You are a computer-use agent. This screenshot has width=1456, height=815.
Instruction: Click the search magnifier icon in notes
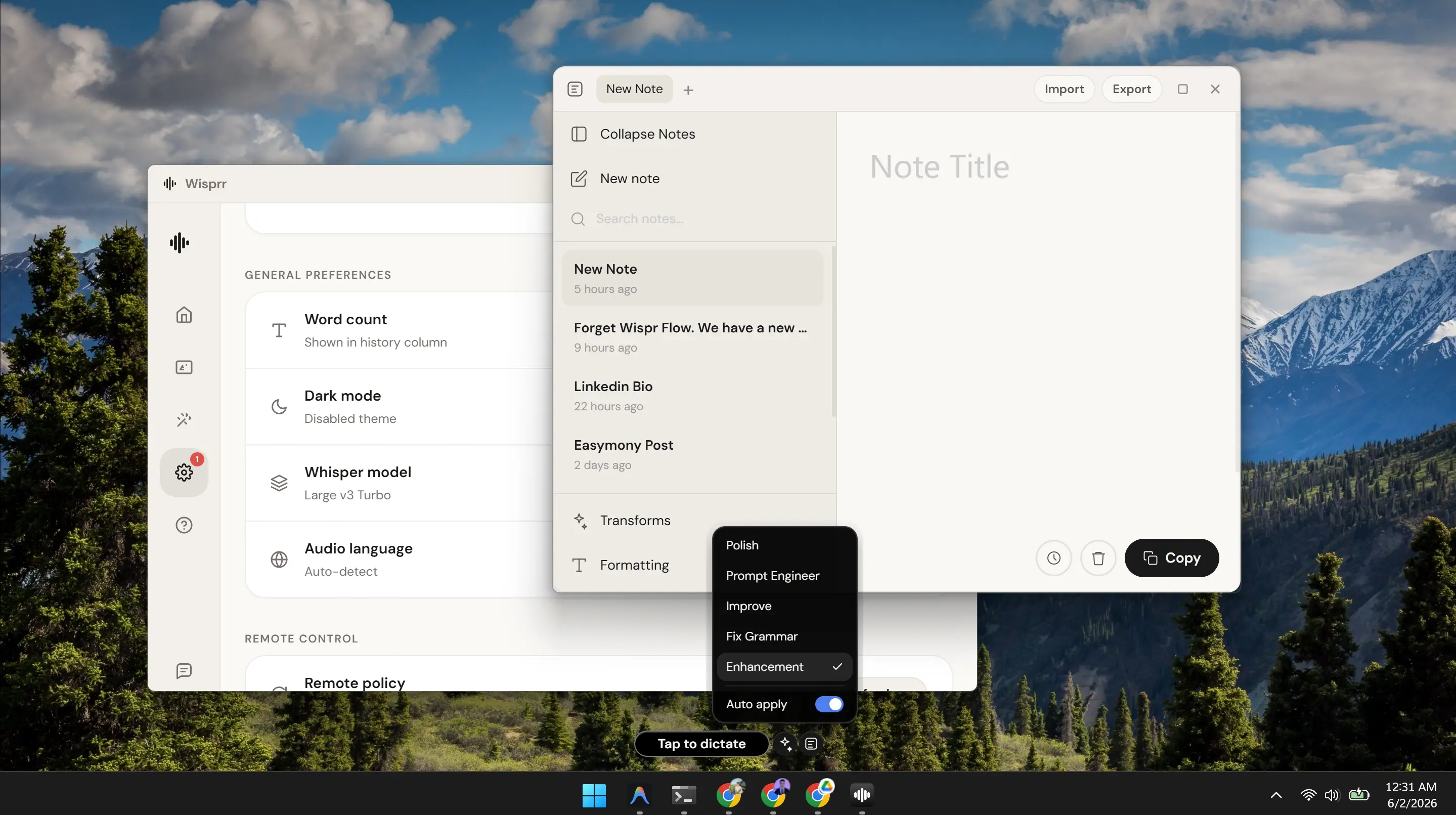pos(578,219)
